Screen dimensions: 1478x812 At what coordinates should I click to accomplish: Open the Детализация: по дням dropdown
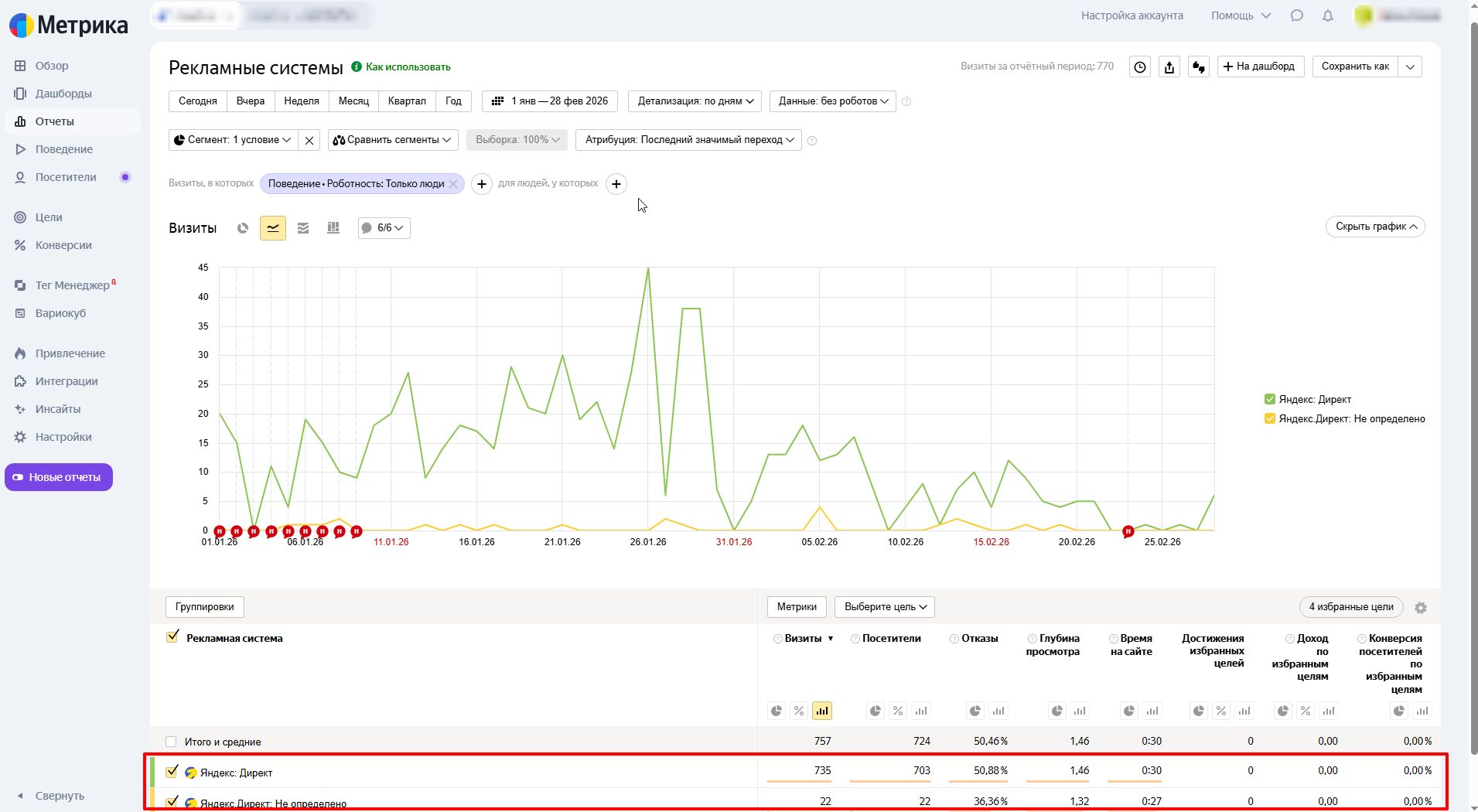pos(695,101)
